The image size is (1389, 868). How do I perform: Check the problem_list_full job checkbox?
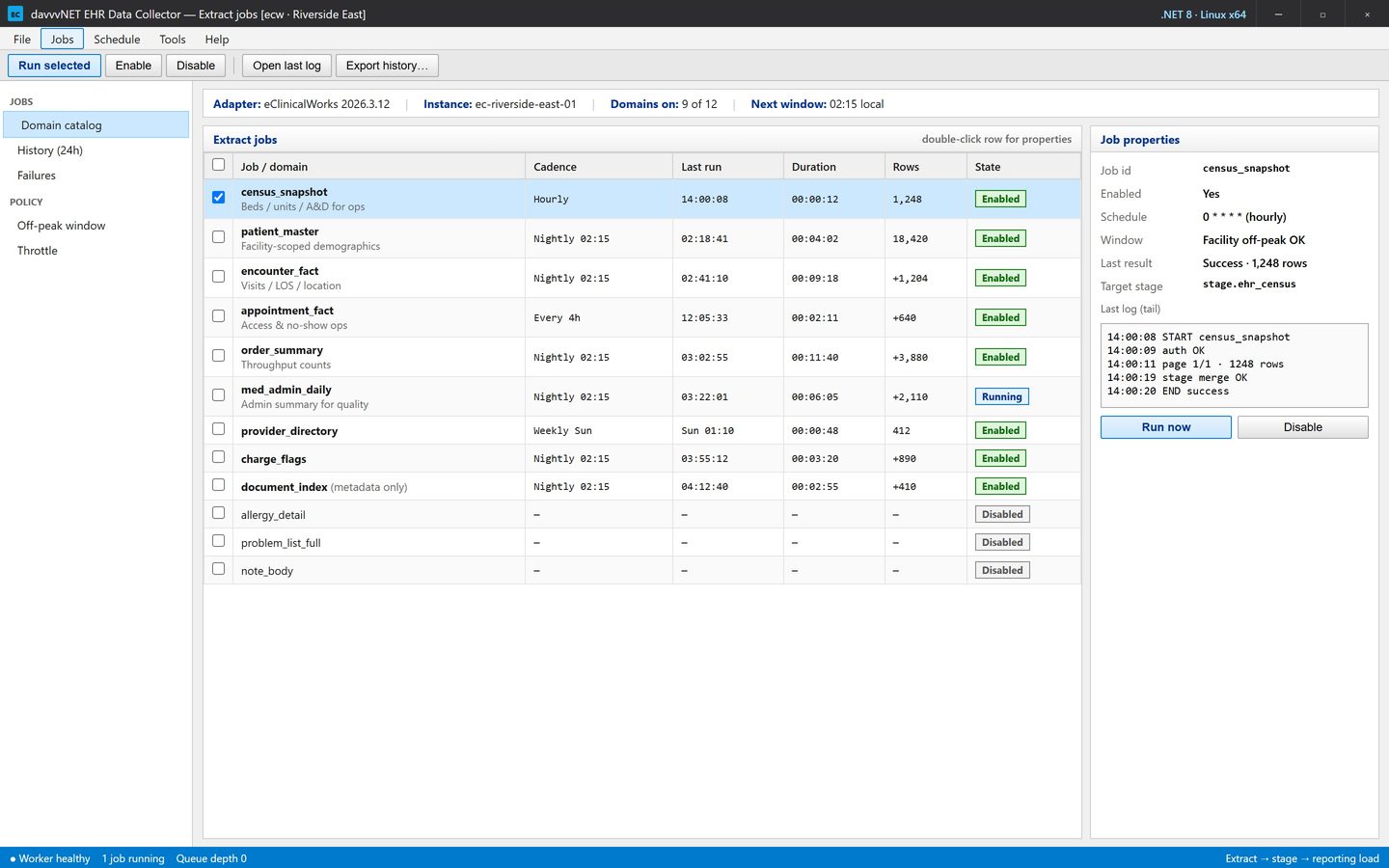tap(219, 541)
